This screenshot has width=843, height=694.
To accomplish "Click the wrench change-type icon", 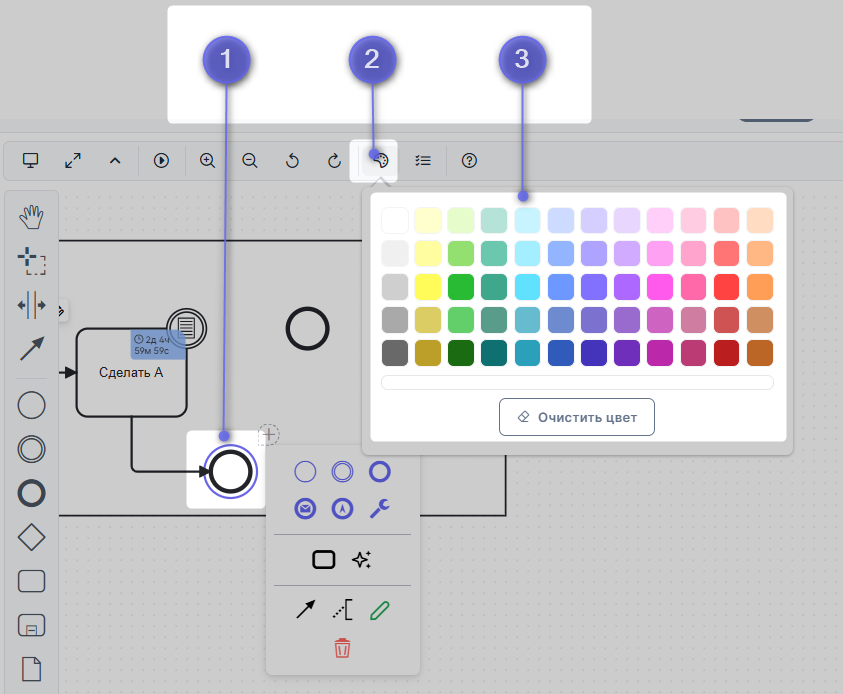I will tap(380, 508).
